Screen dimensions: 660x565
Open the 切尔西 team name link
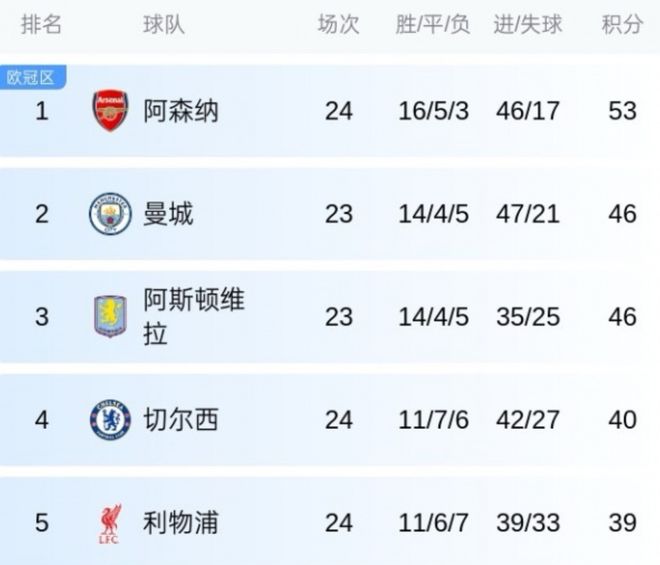[181, 419]
